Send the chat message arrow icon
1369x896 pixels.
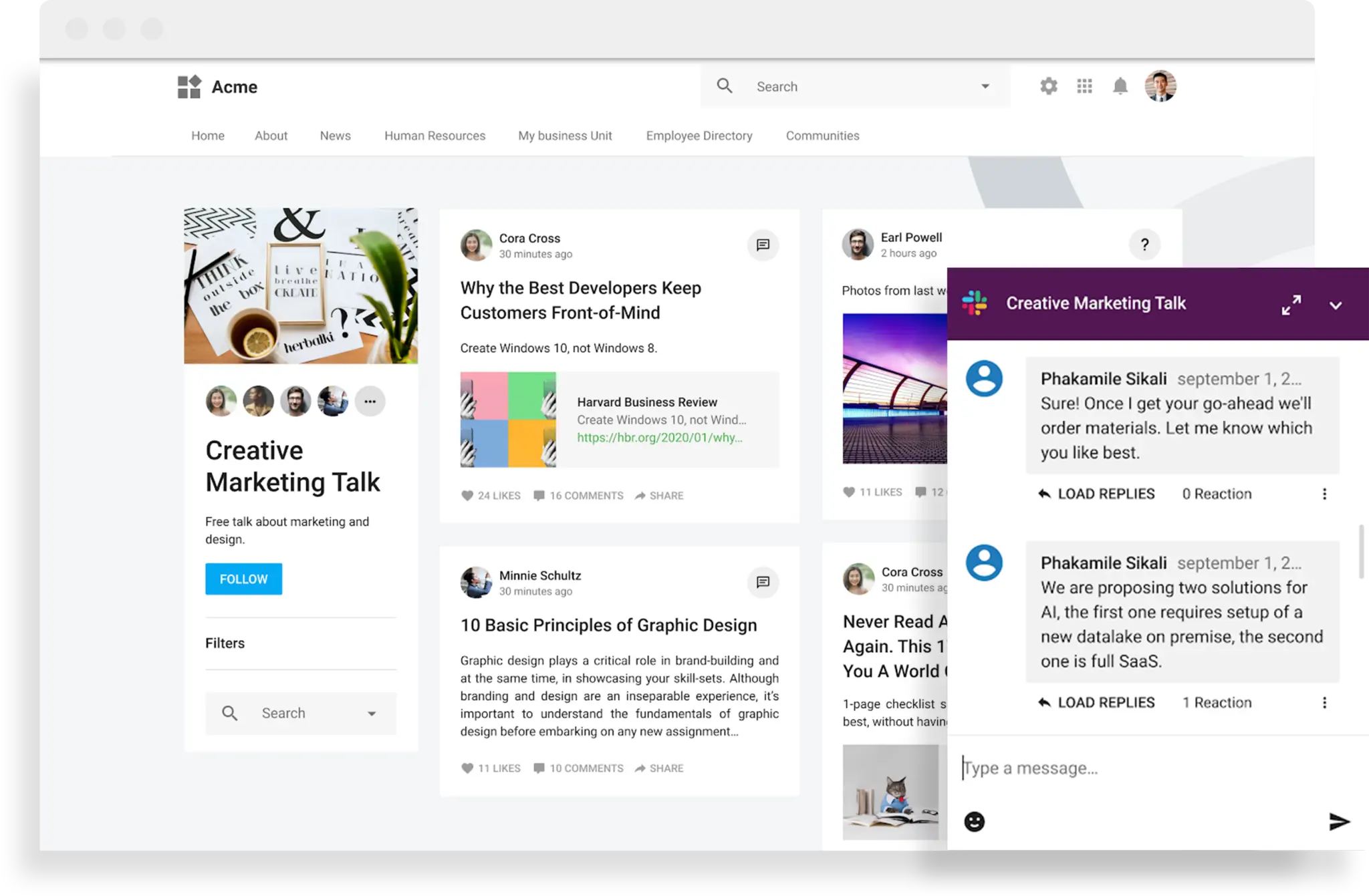tap(1339, 821)
